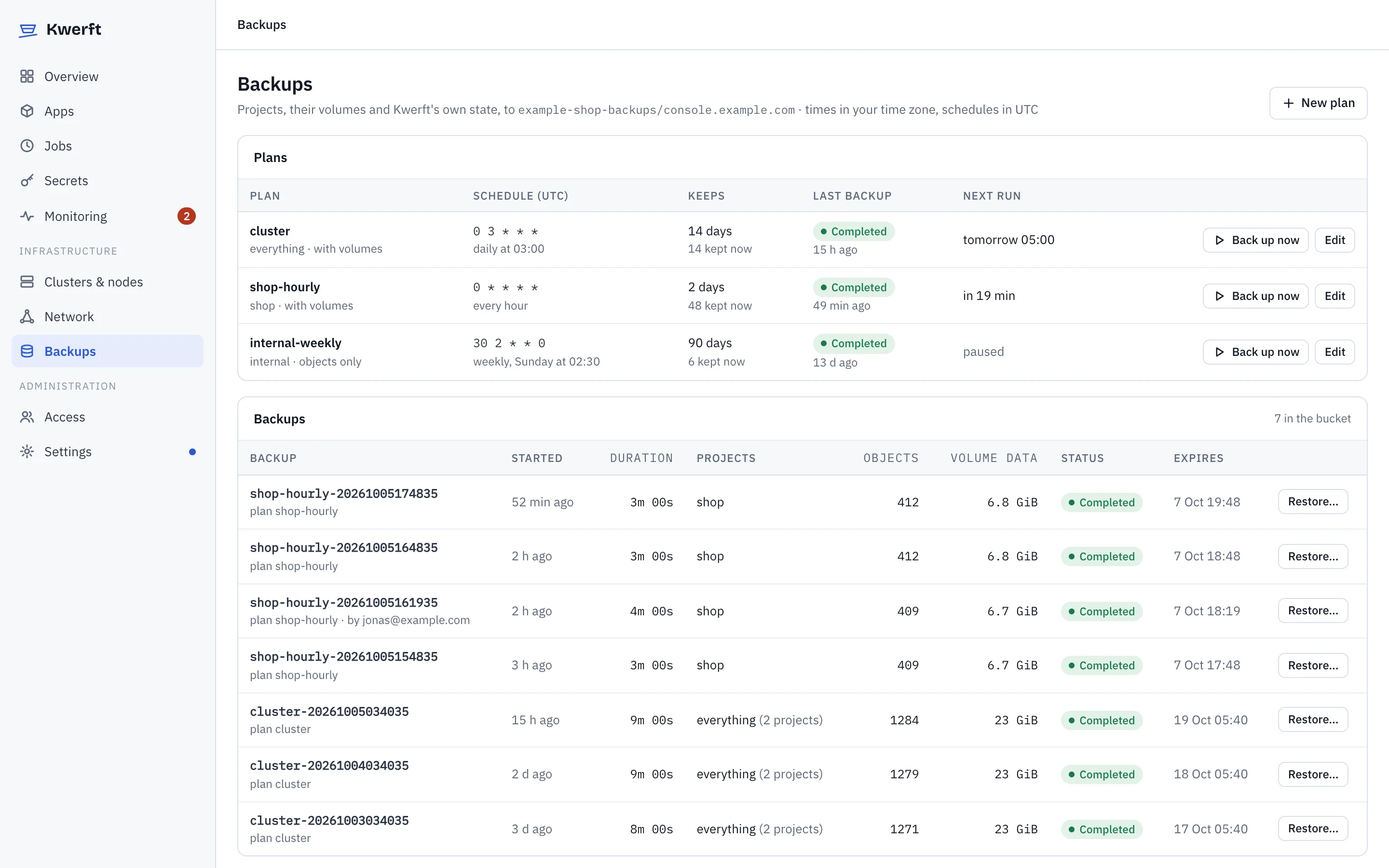The height and width of the screenshot is (868, 1389).
Task: Click the 'paused' next-run text
Action: tap(983, 352)
